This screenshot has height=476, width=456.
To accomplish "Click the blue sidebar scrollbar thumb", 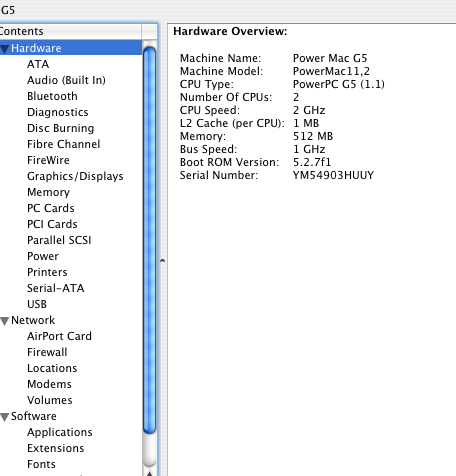I will (149, 240).
